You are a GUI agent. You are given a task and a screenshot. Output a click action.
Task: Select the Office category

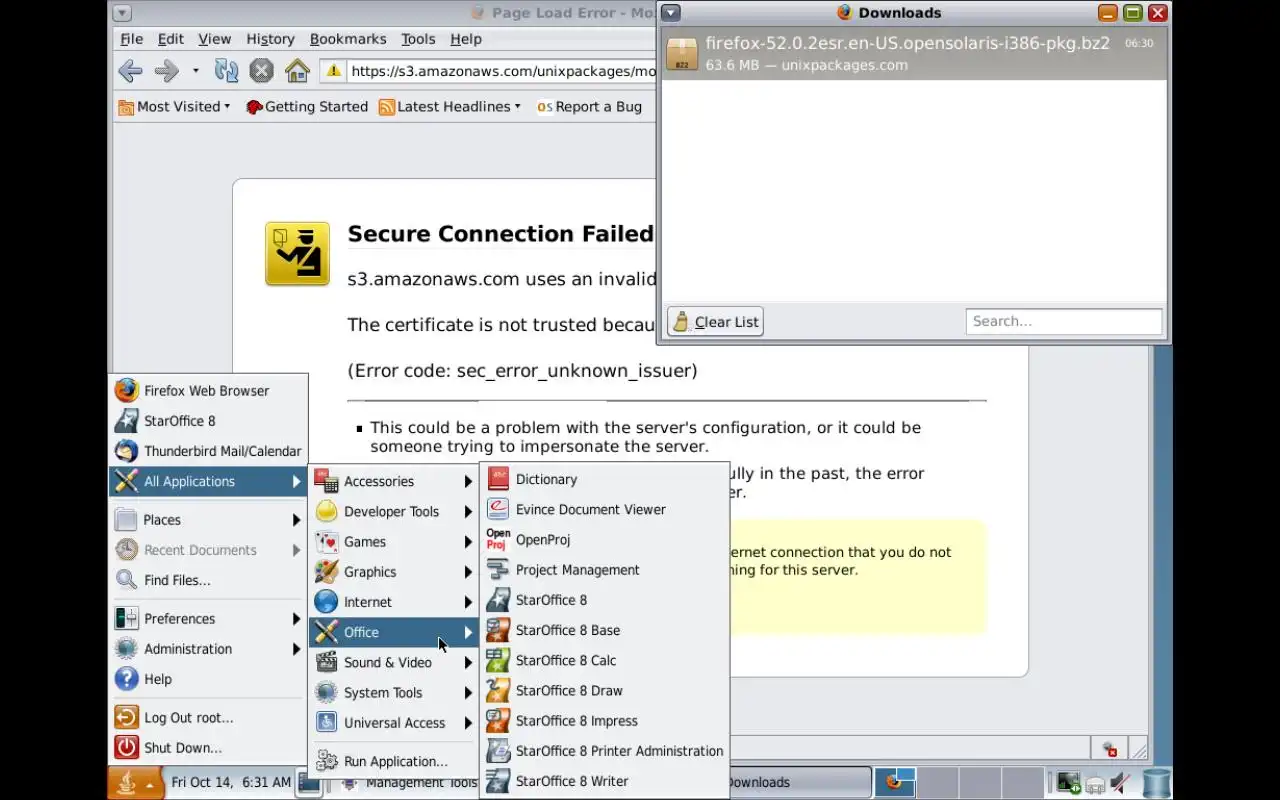394,632
